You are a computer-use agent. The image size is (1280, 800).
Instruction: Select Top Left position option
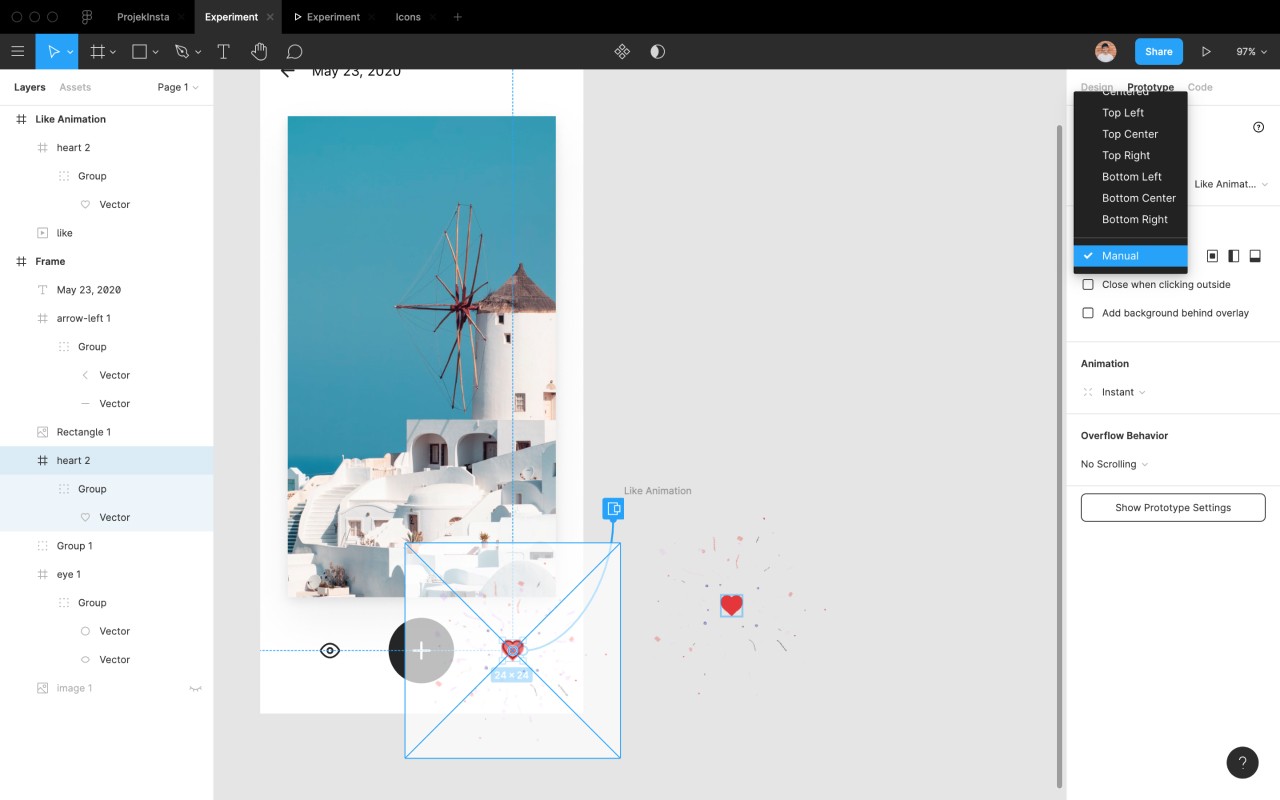pyautogui.click(x=1130, y=113)
